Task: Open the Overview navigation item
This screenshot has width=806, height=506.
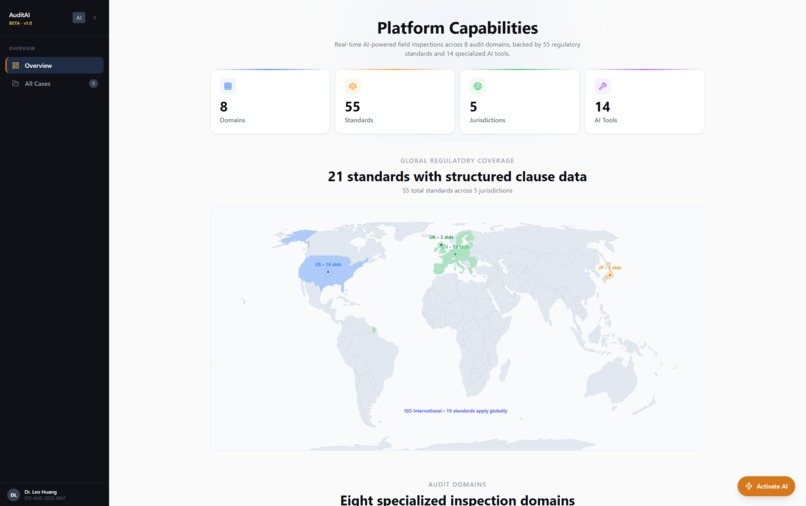Action: pyautogui.click(x=54, y=65)
